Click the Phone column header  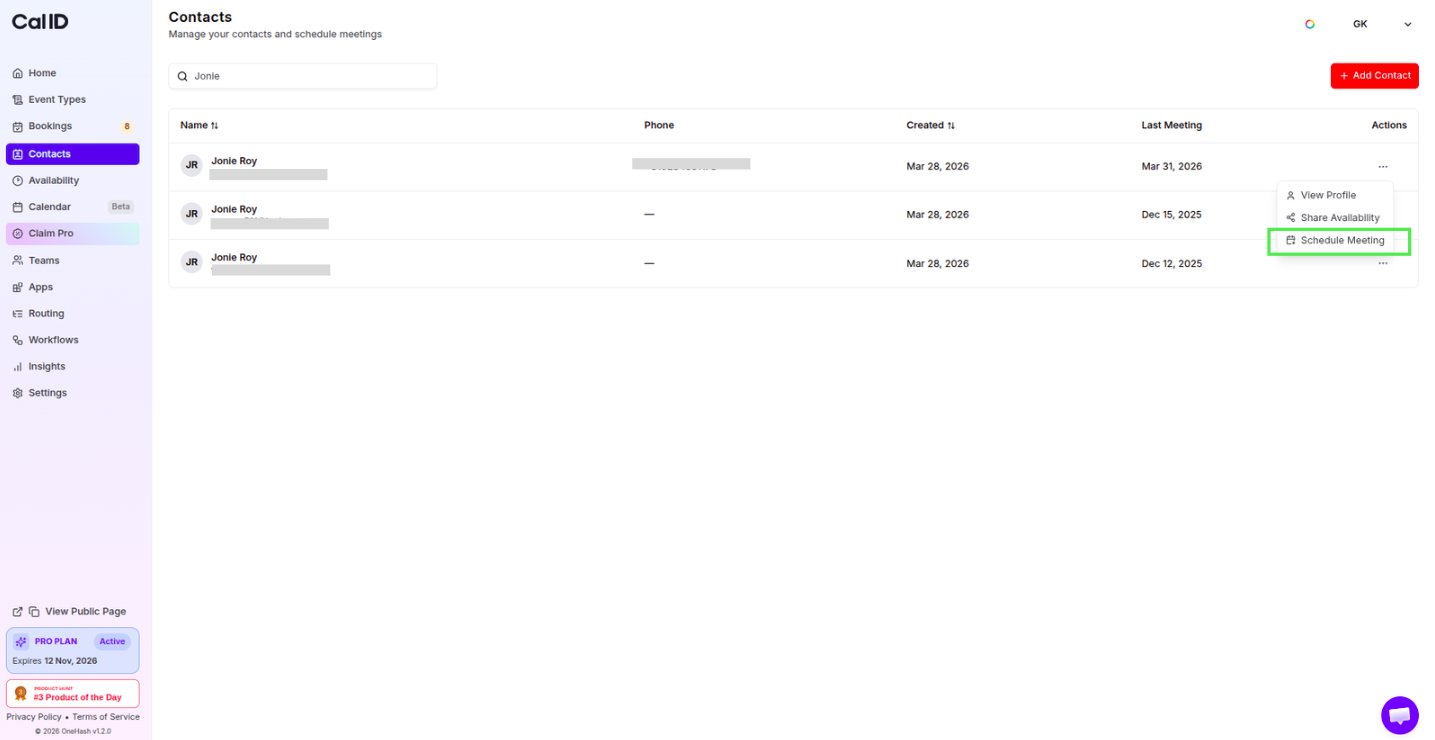point(659,126)
